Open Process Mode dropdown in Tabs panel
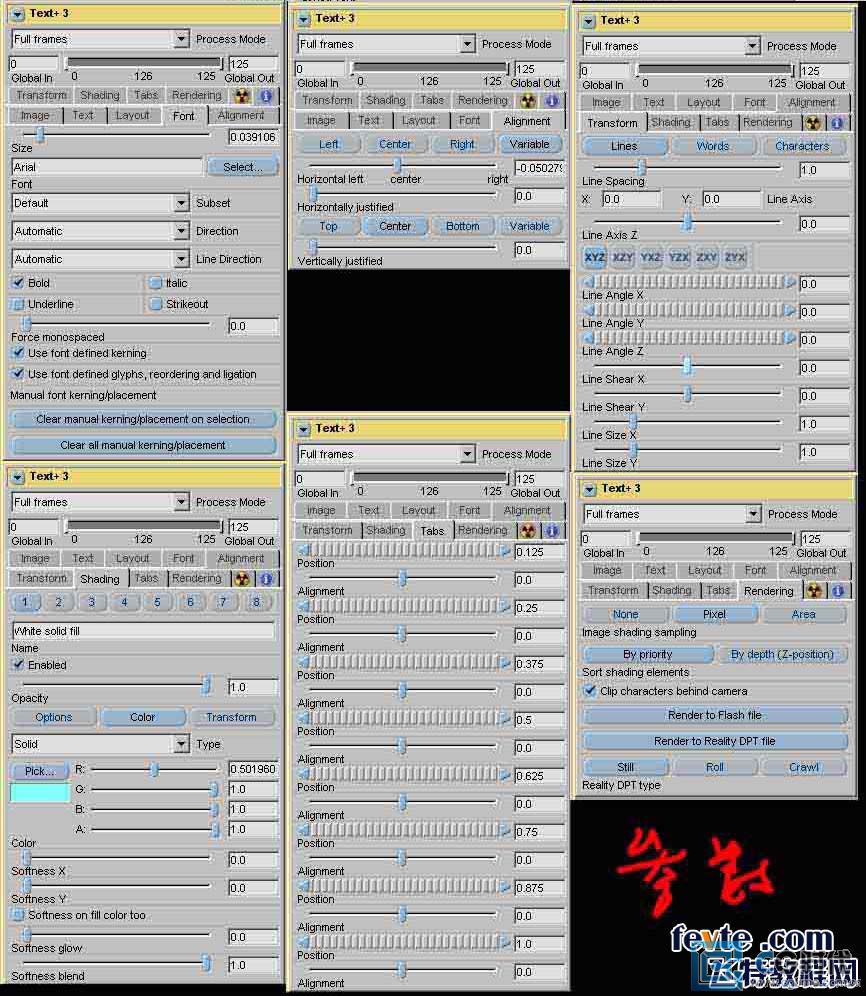This screenshot has height=996, width=866. (467, 454)
